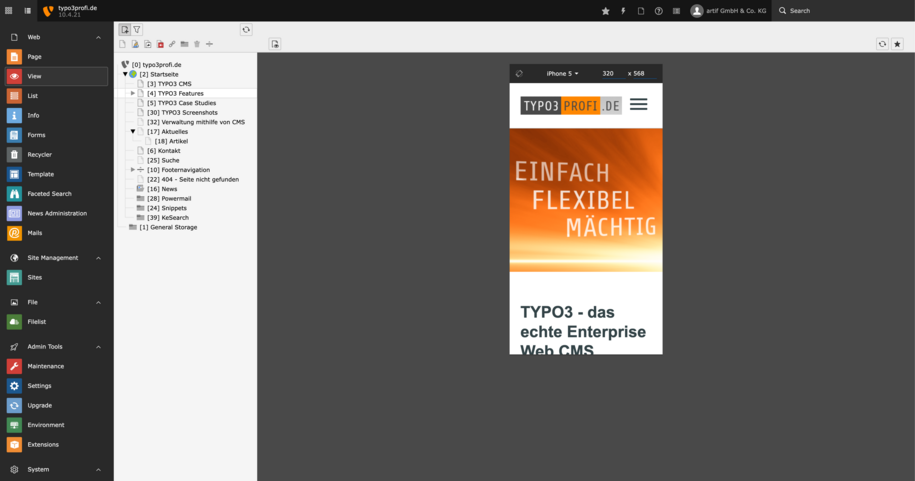Viewport: 915px width, 481px height.
Task: Open the Environment admin tool
Action: point(56,425)
